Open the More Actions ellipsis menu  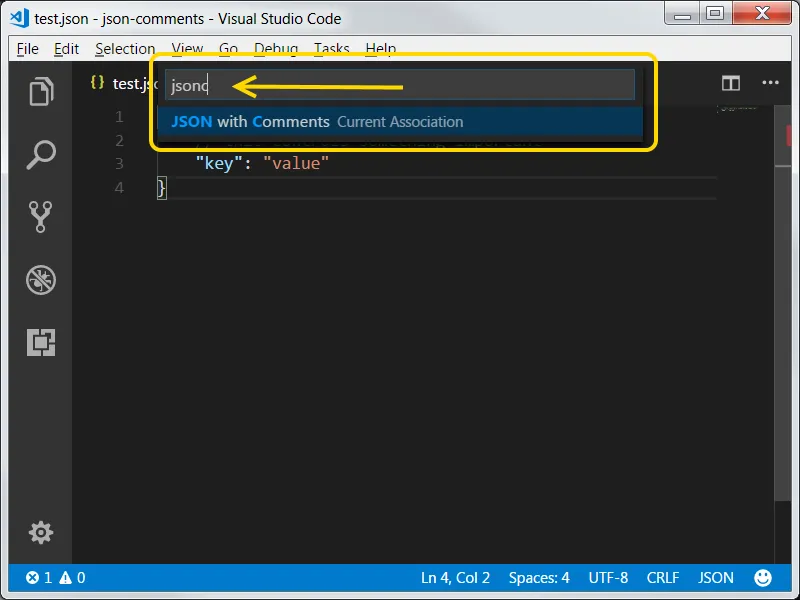[770, 83]
